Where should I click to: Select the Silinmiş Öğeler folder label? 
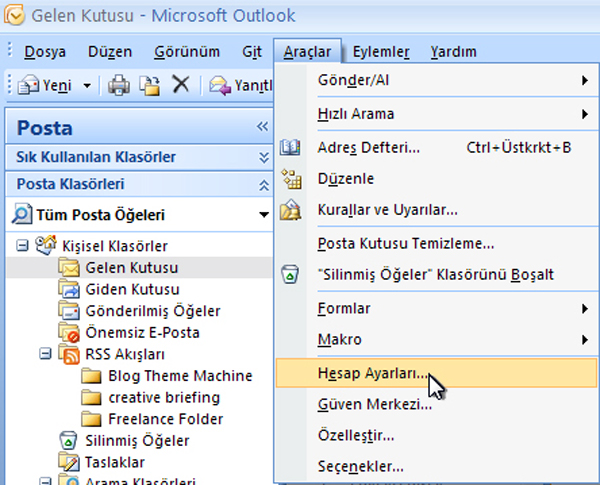[137, 441]
